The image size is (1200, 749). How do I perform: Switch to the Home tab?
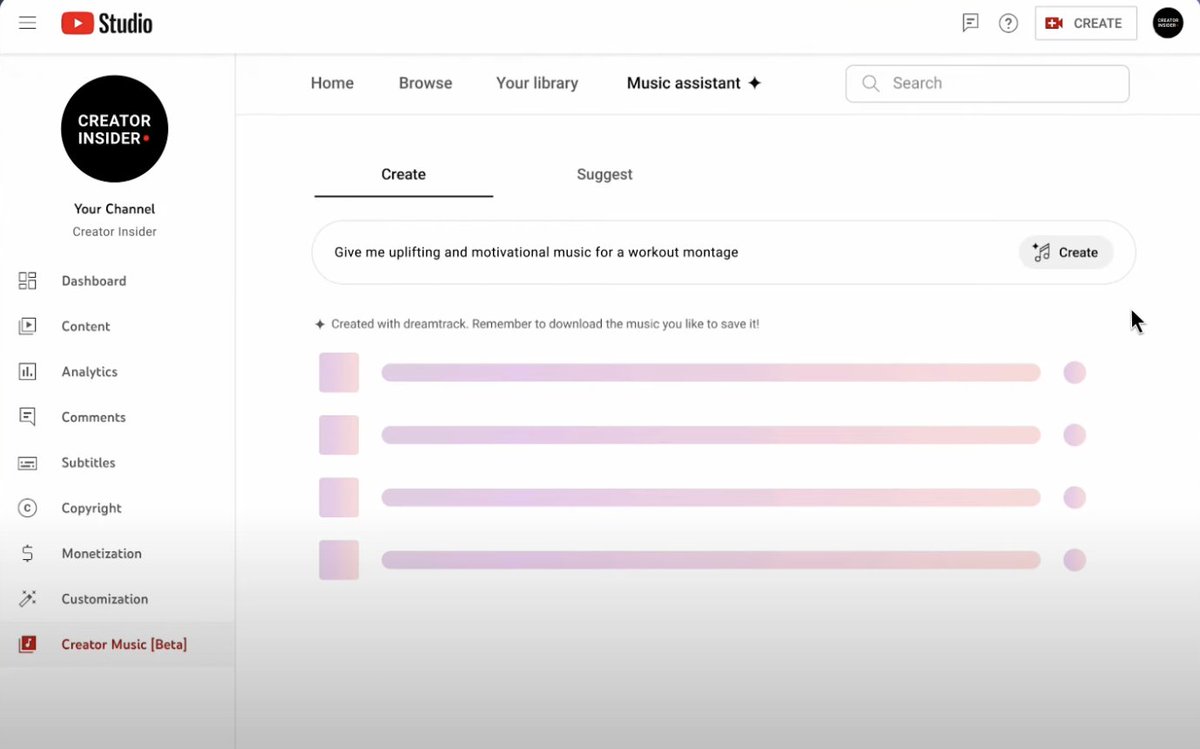[x=332, y=83]
